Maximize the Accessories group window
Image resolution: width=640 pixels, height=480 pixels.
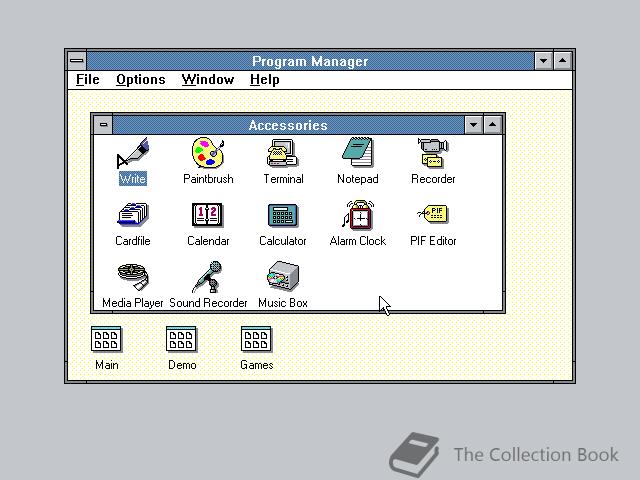pyautogui.click(x=493, y=125)
